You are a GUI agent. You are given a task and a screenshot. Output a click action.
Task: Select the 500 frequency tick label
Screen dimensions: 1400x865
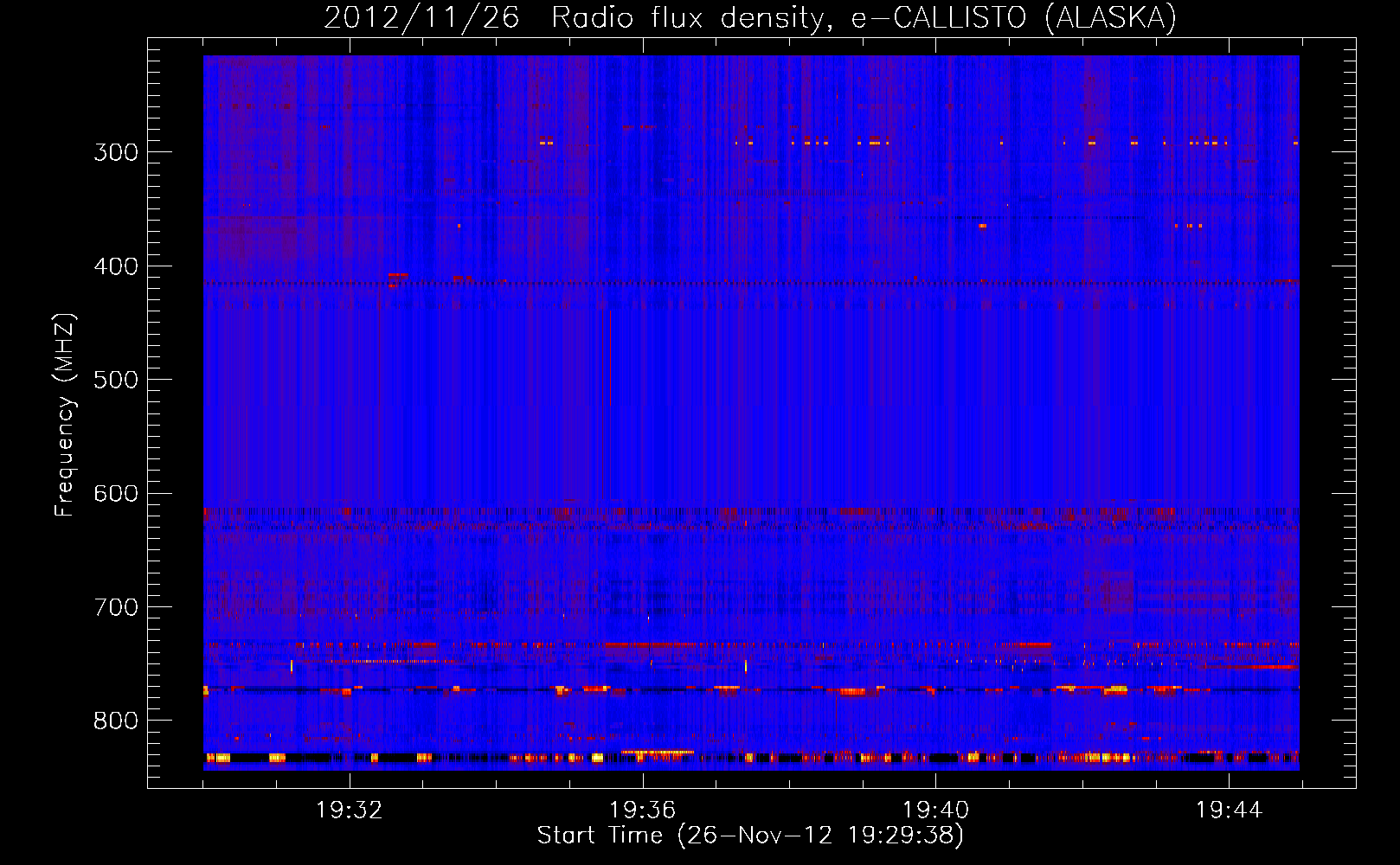pos(116,380)
